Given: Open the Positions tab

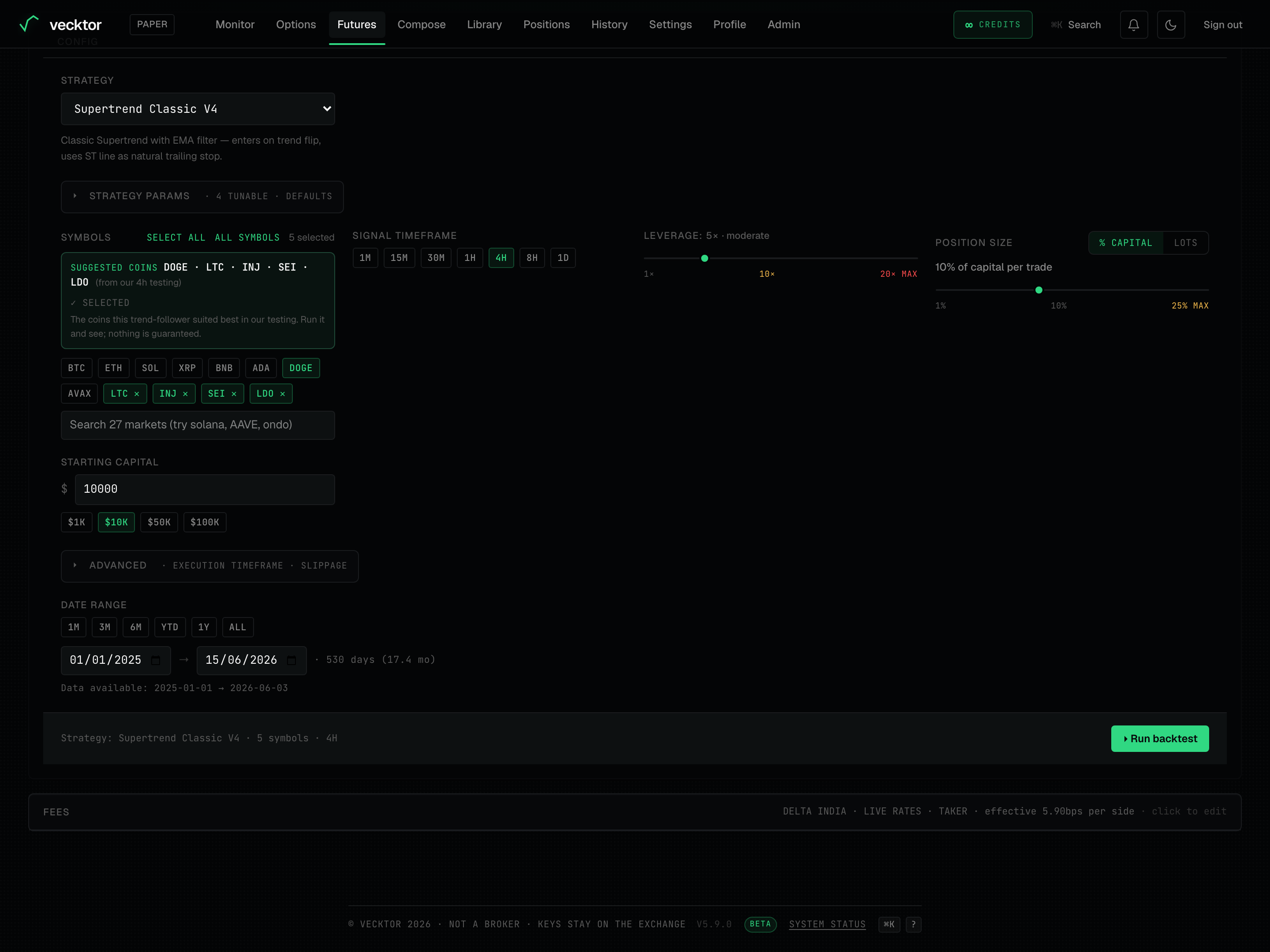Looking at the screenshot, I should pyautogui.click(x=546, y=25).
